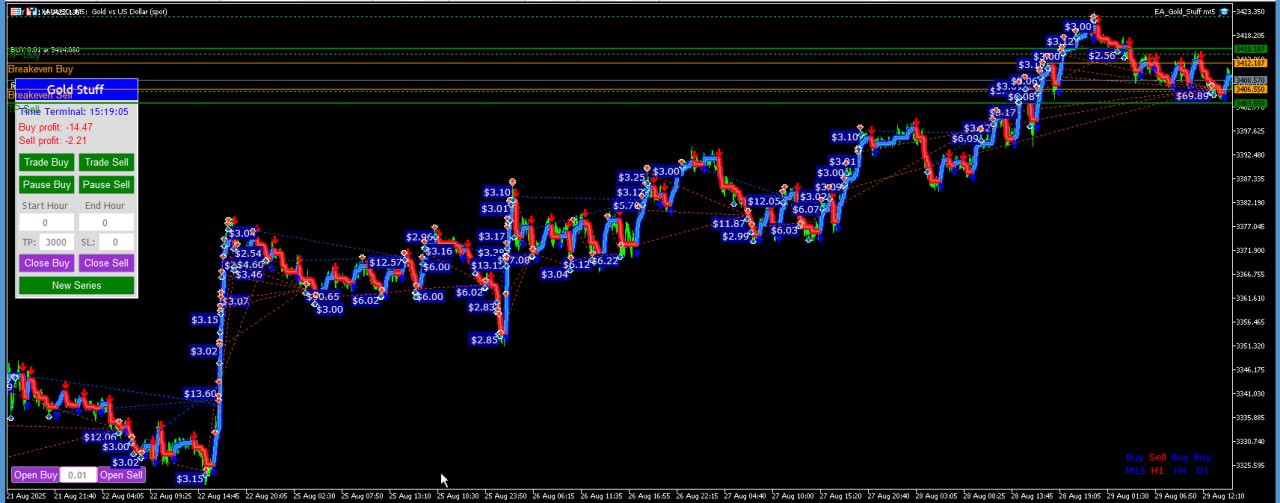Select the Breakeven Buy line label
Viewport: 1280px width, 503px height.
tap(40, 69)
